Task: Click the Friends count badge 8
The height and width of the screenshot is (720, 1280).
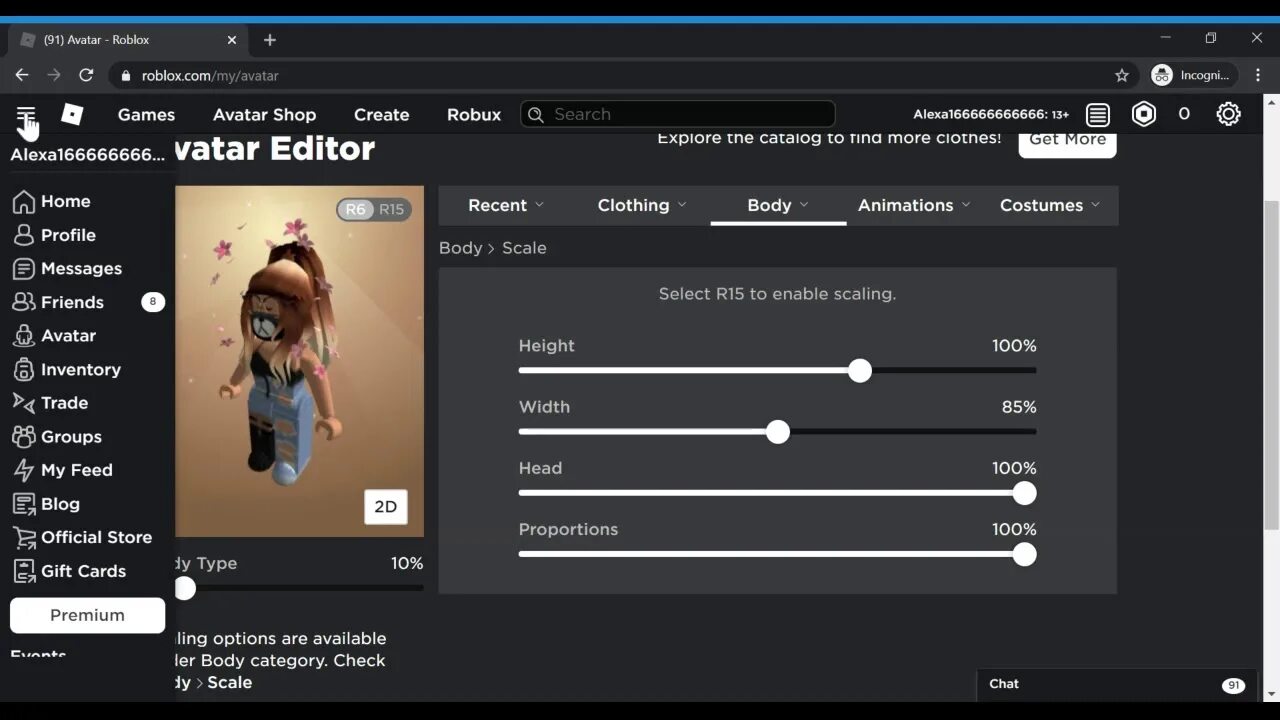Action: click(x=153, y=302)
